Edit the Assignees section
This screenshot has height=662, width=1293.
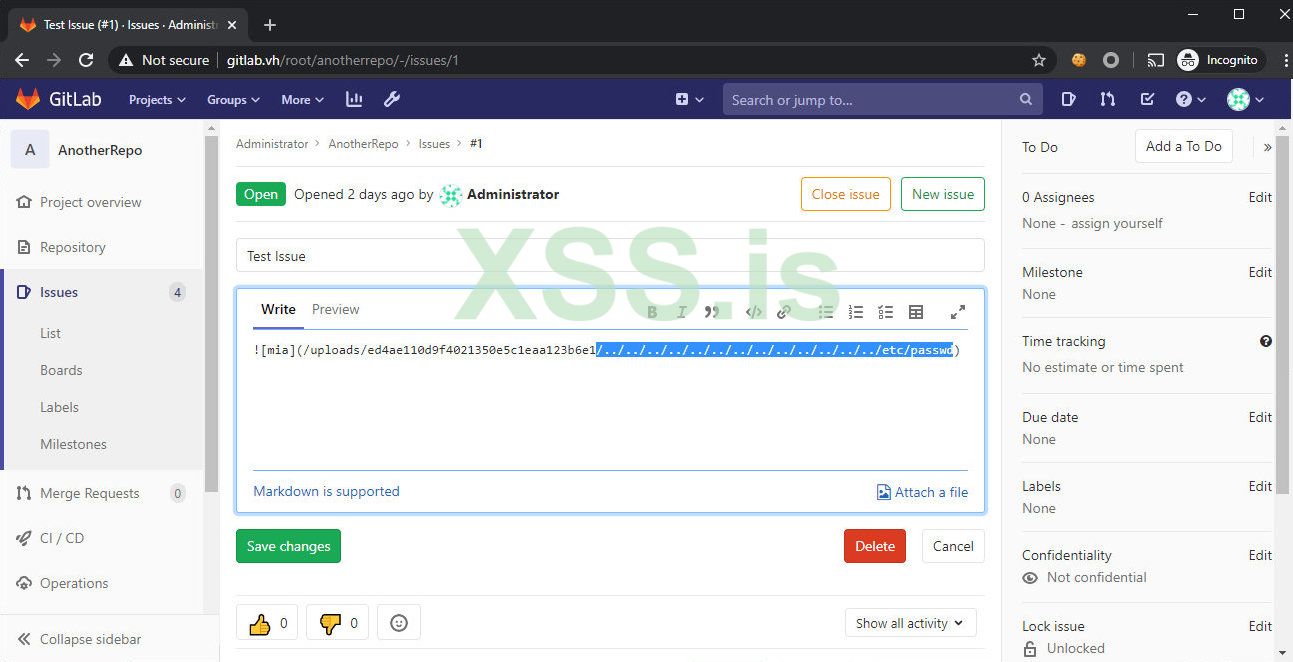(1260, 197)
